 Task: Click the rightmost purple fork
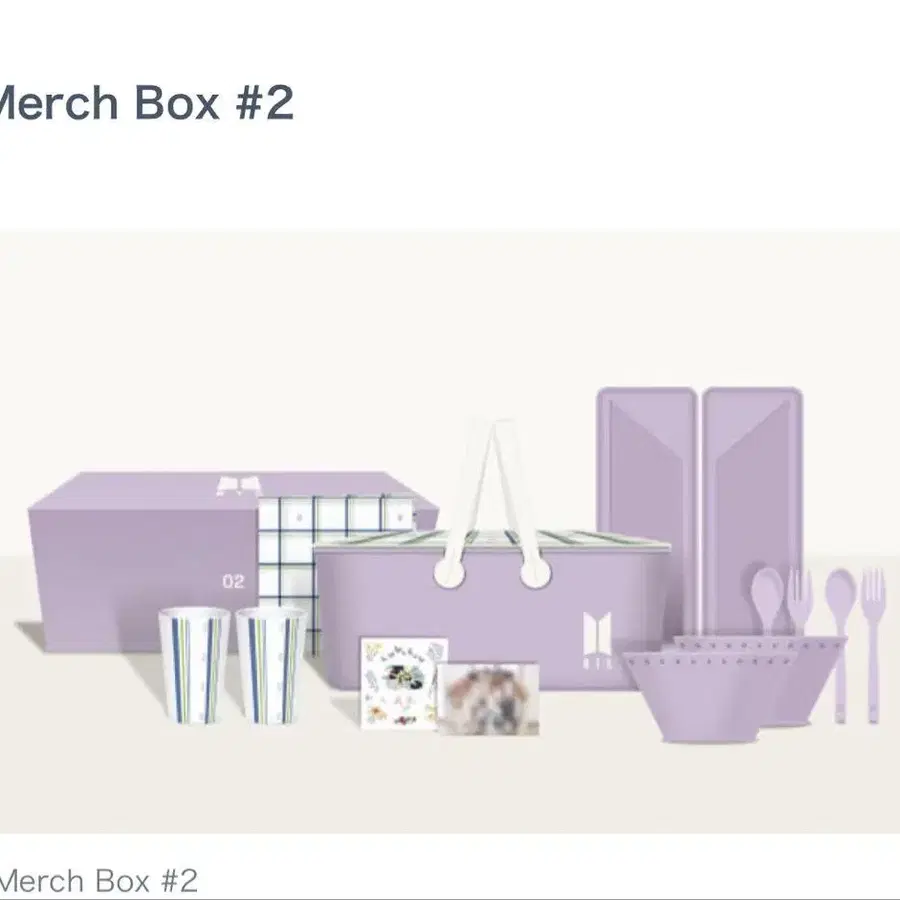(873, 646)
